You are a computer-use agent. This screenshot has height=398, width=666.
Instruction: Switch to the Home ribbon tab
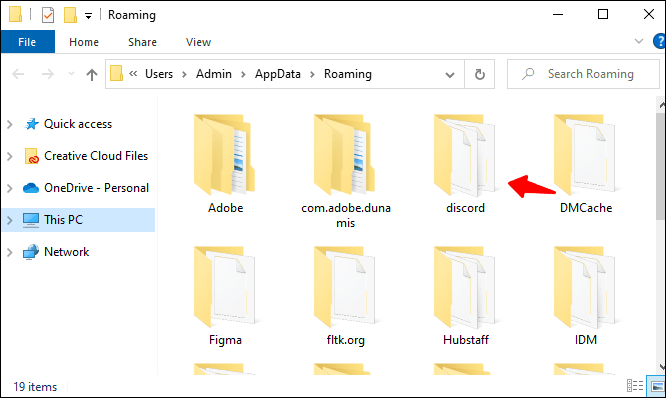tap(84, 42)
